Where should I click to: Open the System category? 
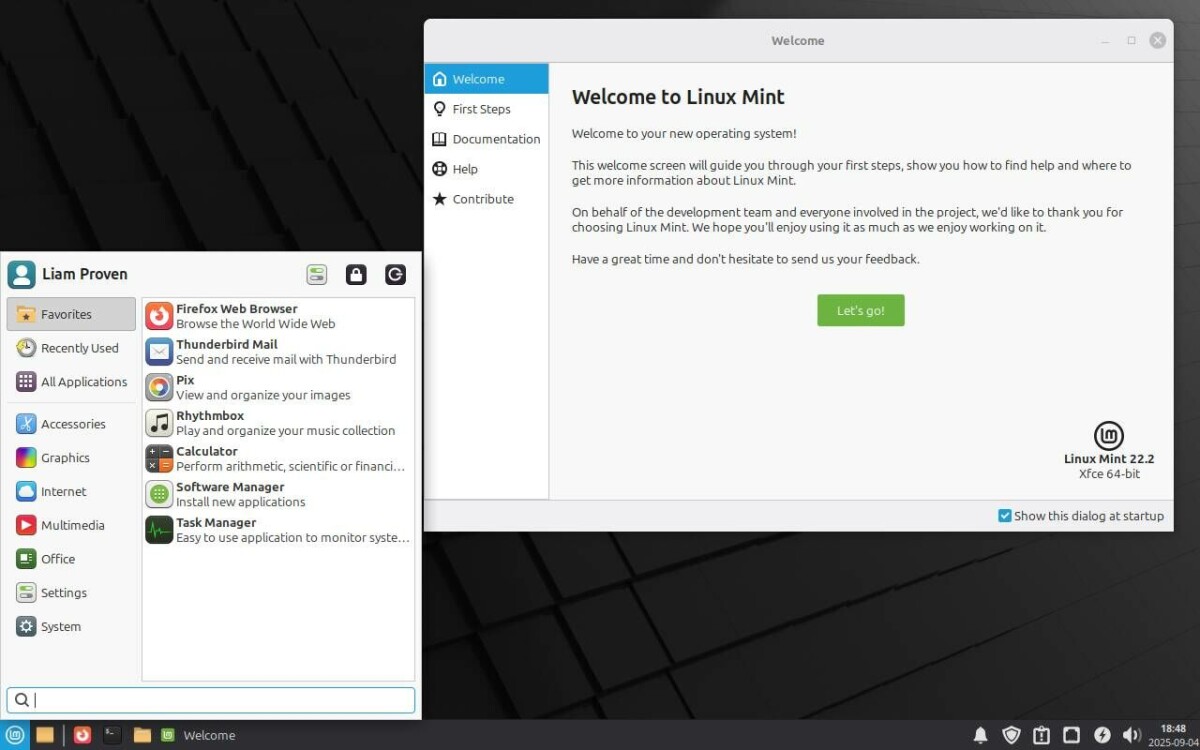(71, 627)
